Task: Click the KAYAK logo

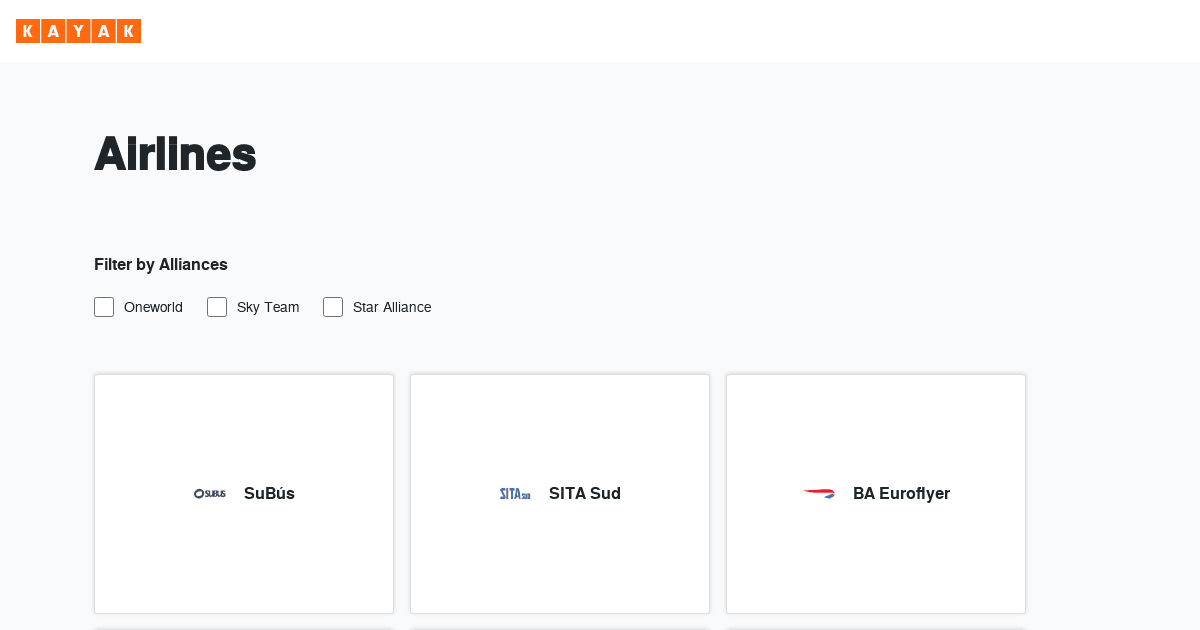Action: [78, 31]
